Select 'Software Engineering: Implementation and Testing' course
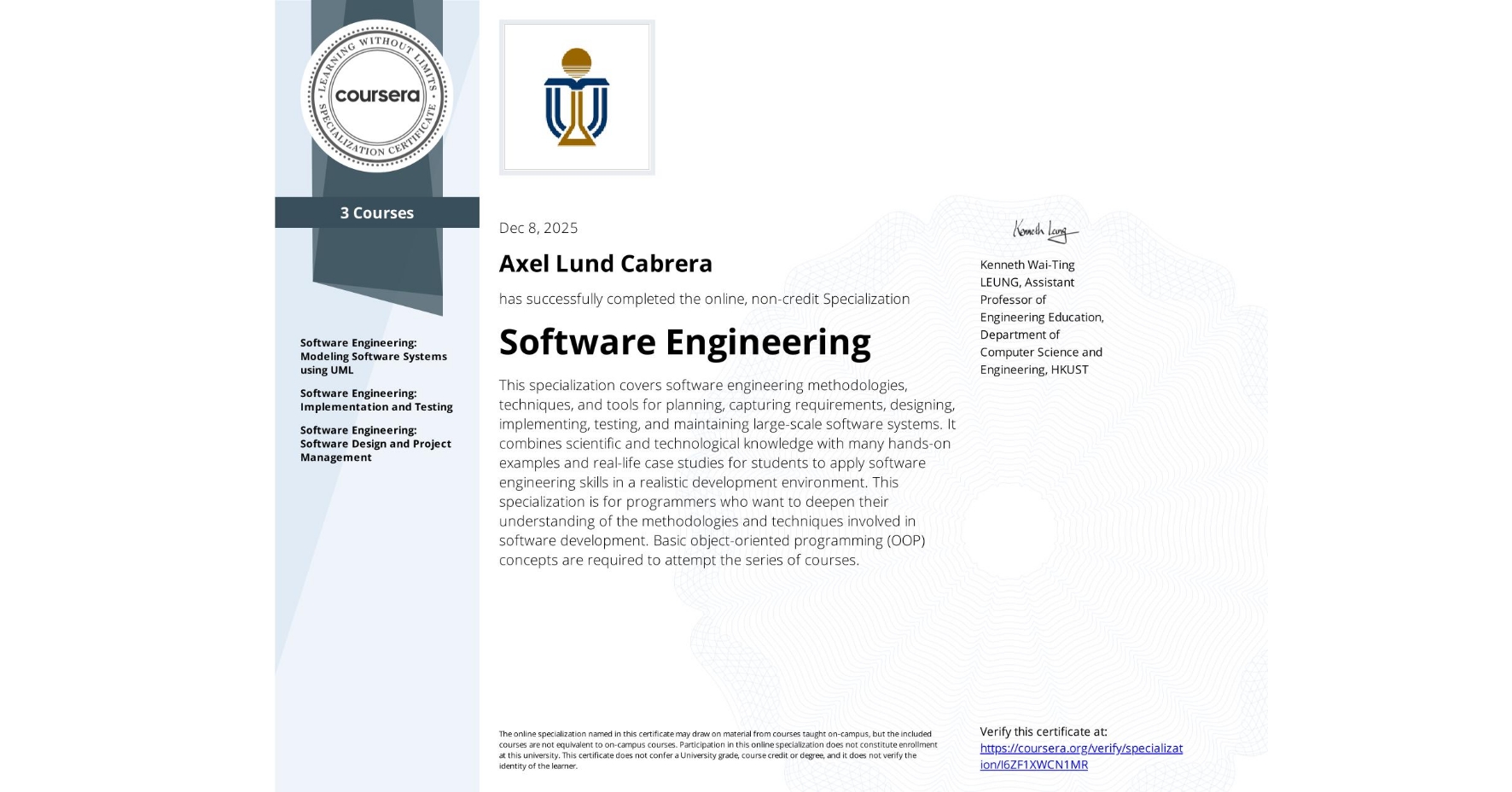Viewport: 1512px width, 792px height. 376,400
